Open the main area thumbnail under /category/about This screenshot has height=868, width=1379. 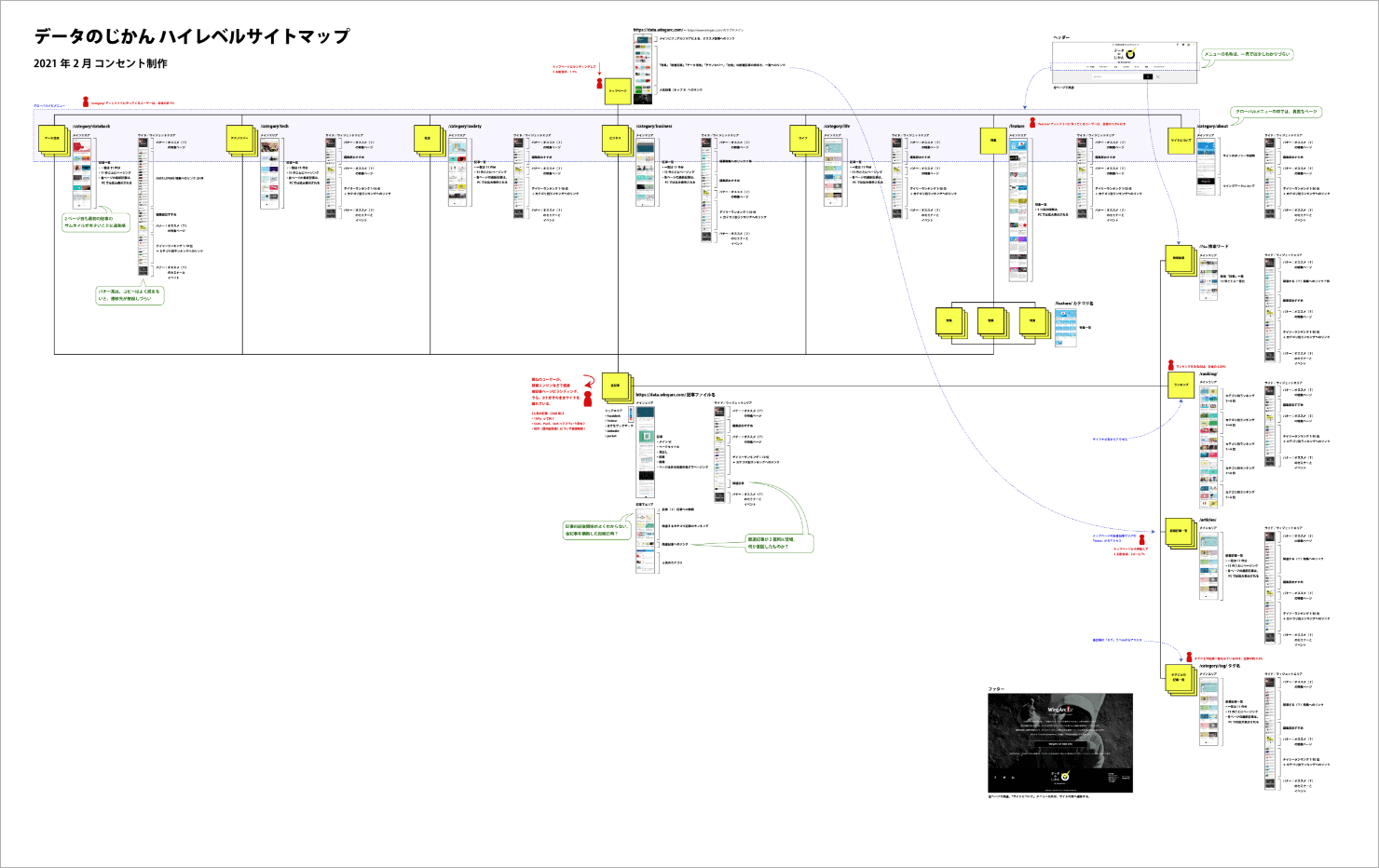[x=1207, y=168]
